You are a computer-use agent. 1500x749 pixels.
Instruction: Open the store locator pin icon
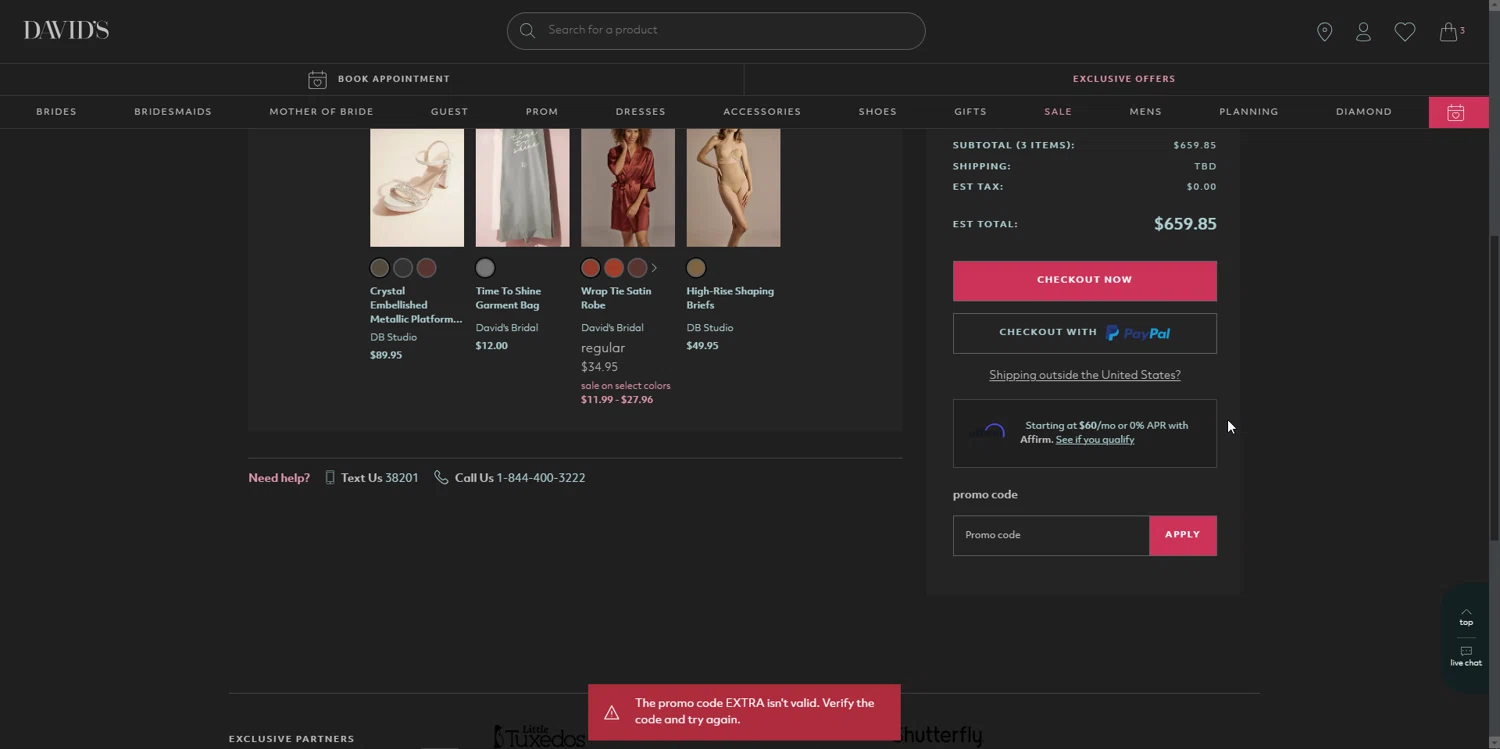(x=1324, y=32)
